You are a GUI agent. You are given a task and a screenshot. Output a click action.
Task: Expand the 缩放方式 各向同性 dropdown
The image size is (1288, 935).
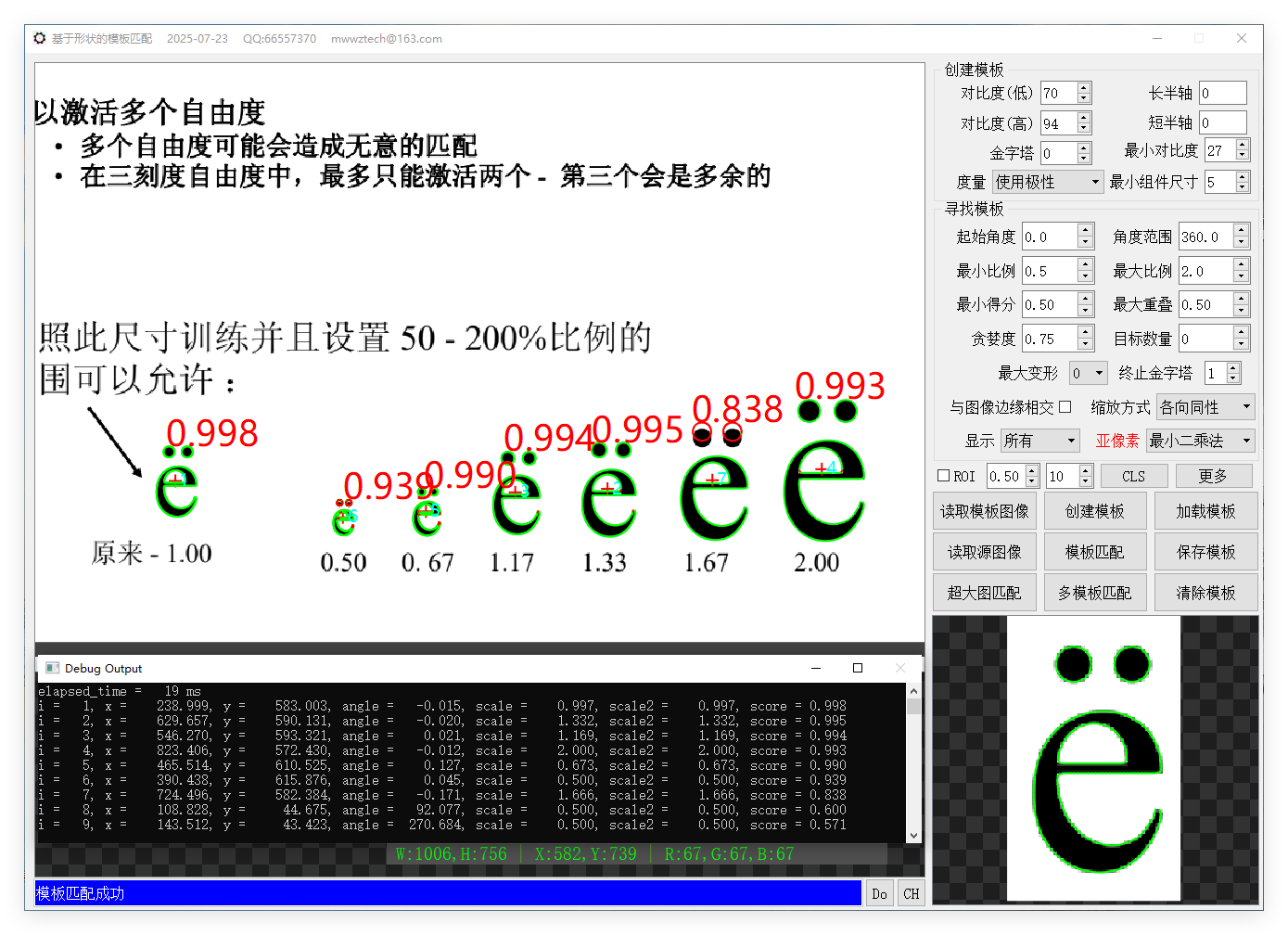(x=1205, y=407)
